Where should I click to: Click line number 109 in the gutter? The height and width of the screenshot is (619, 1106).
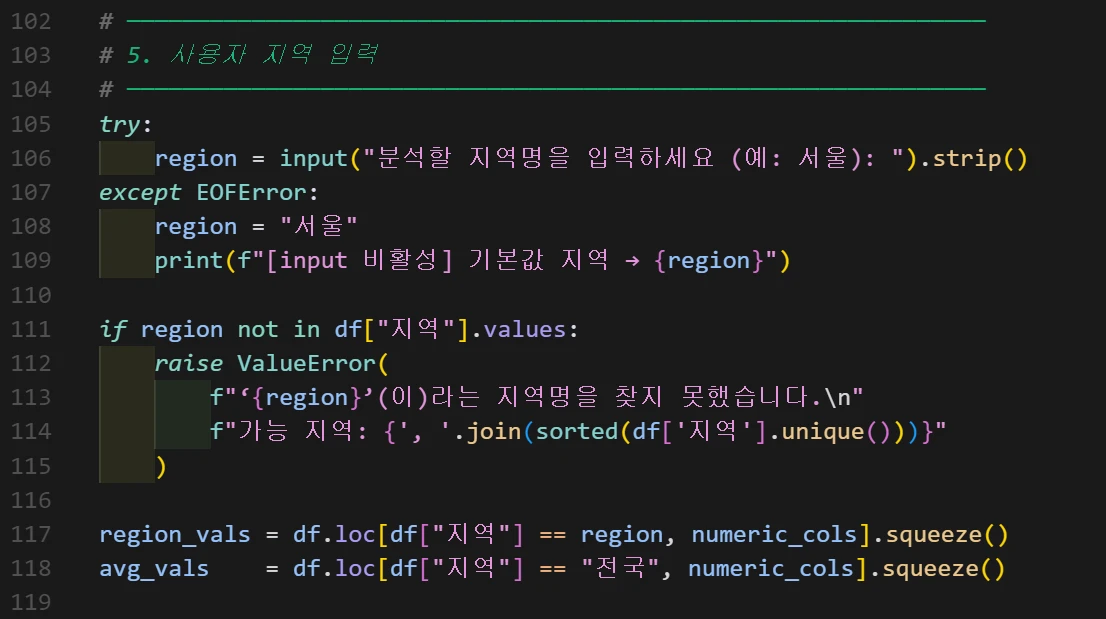pos(31,261)
